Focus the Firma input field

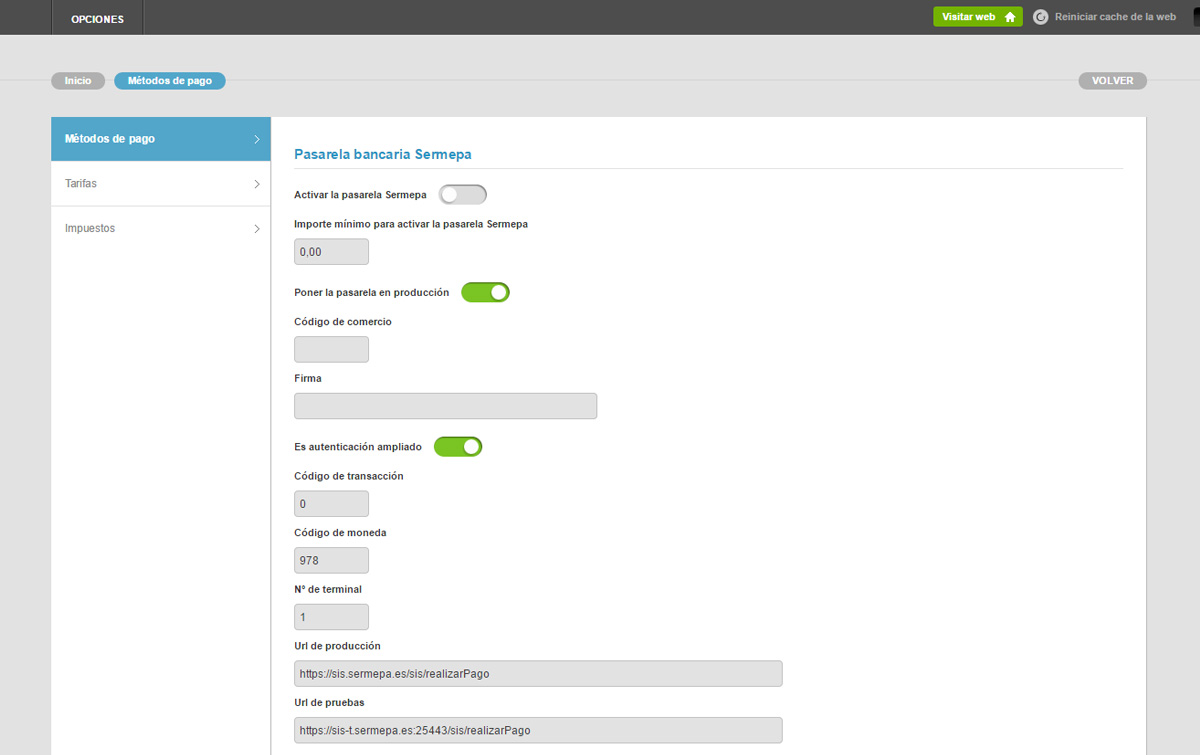pyautogui.click(x=445, y=406)
